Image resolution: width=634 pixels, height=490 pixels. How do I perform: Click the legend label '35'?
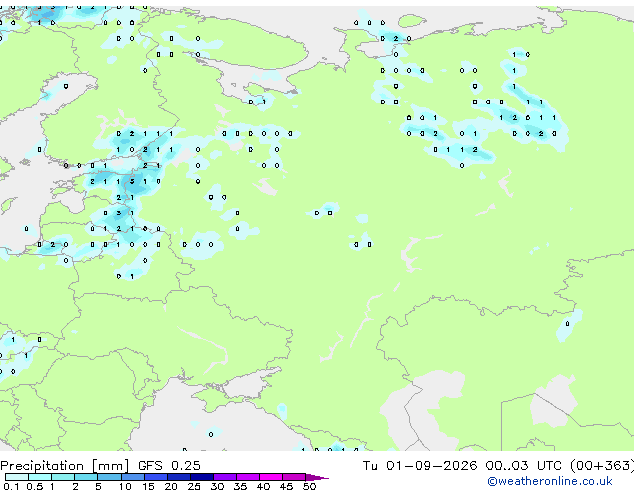[240, 486]
